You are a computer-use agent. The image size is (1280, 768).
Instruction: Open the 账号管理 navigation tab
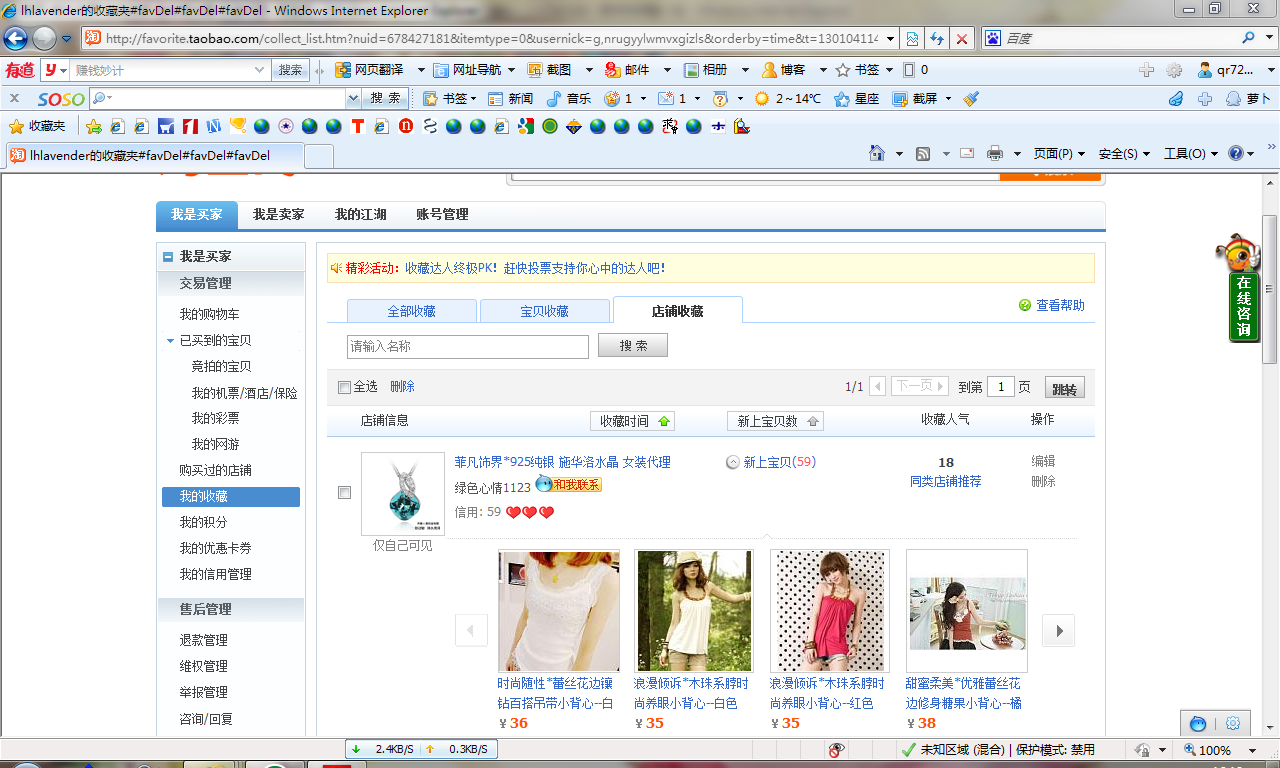(x=442, y=215)
